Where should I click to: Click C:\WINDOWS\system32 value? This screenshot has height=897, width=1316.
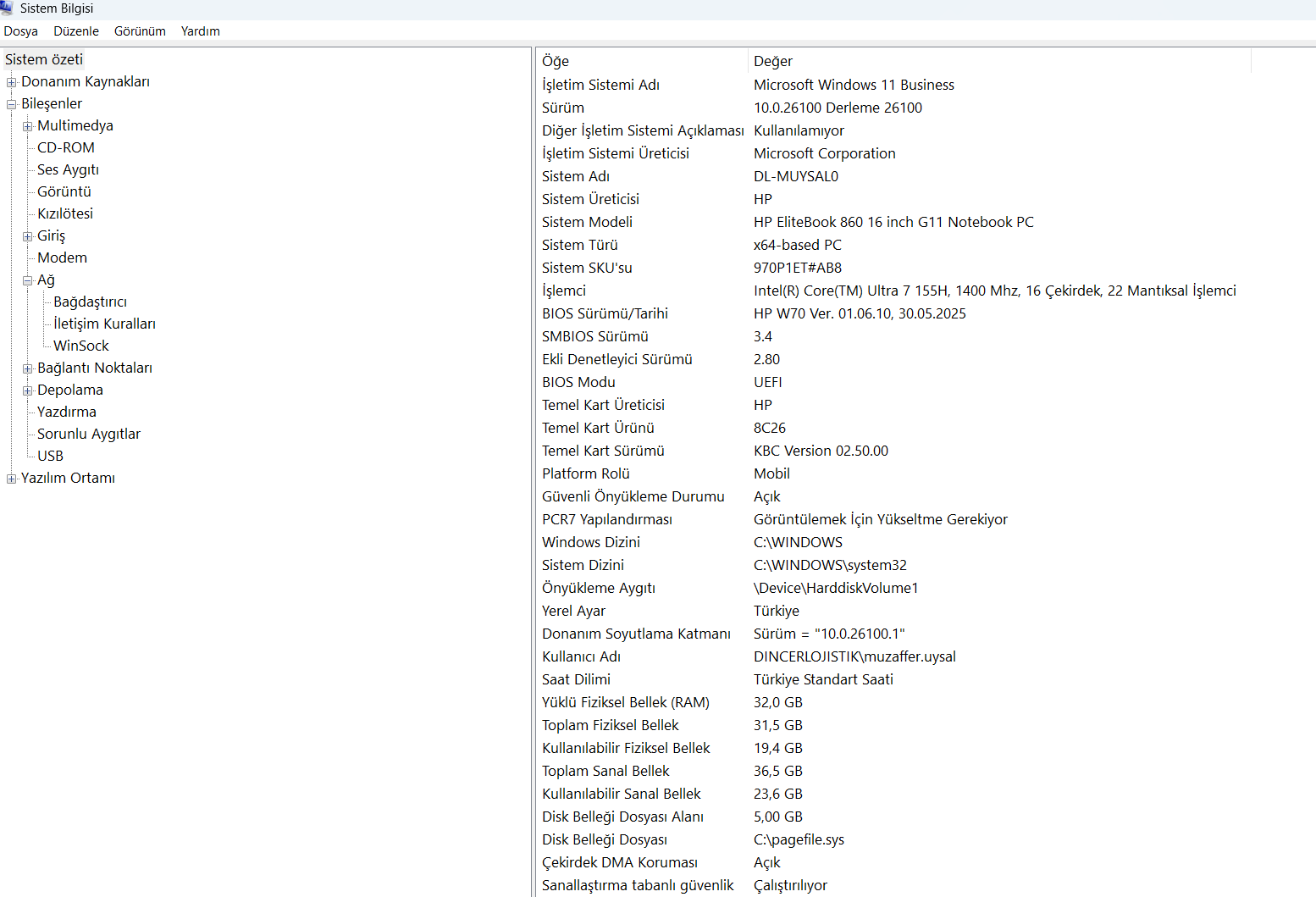point(830,565)
